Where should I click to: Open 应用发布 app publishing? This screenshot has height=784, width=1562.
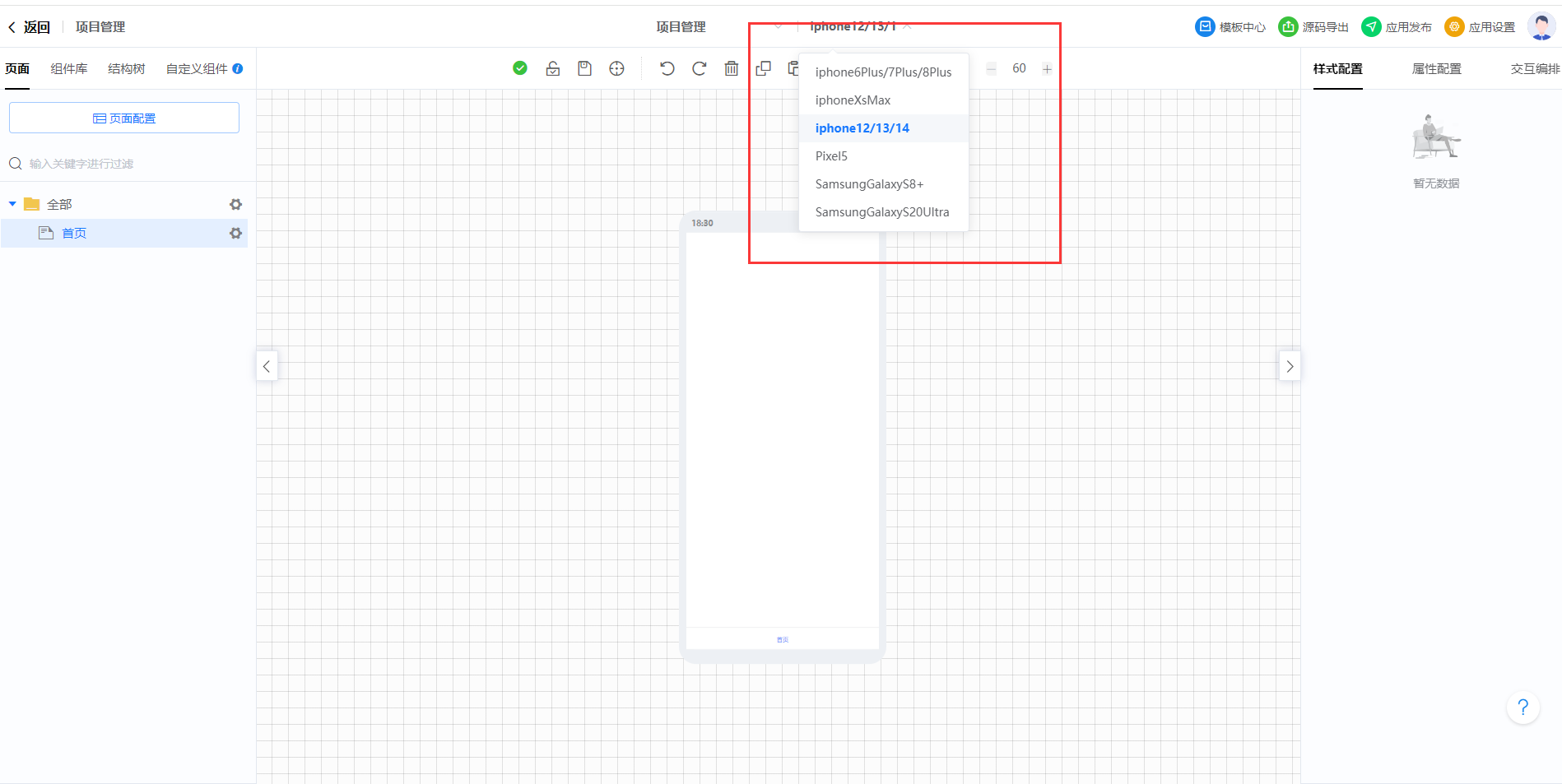(1397, 27)
